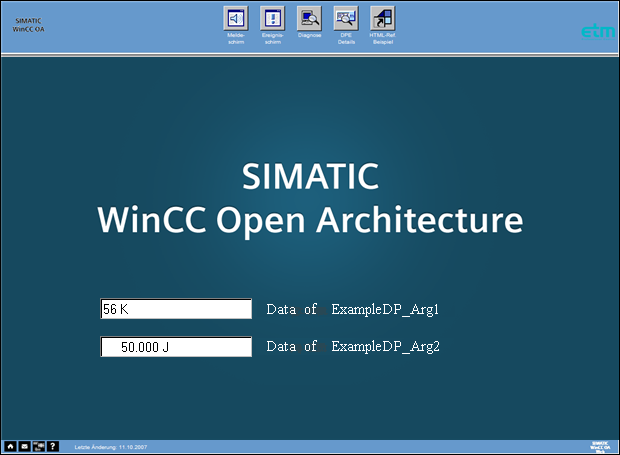
Task: Click the question mark help icon
Action: click(52, 446)
